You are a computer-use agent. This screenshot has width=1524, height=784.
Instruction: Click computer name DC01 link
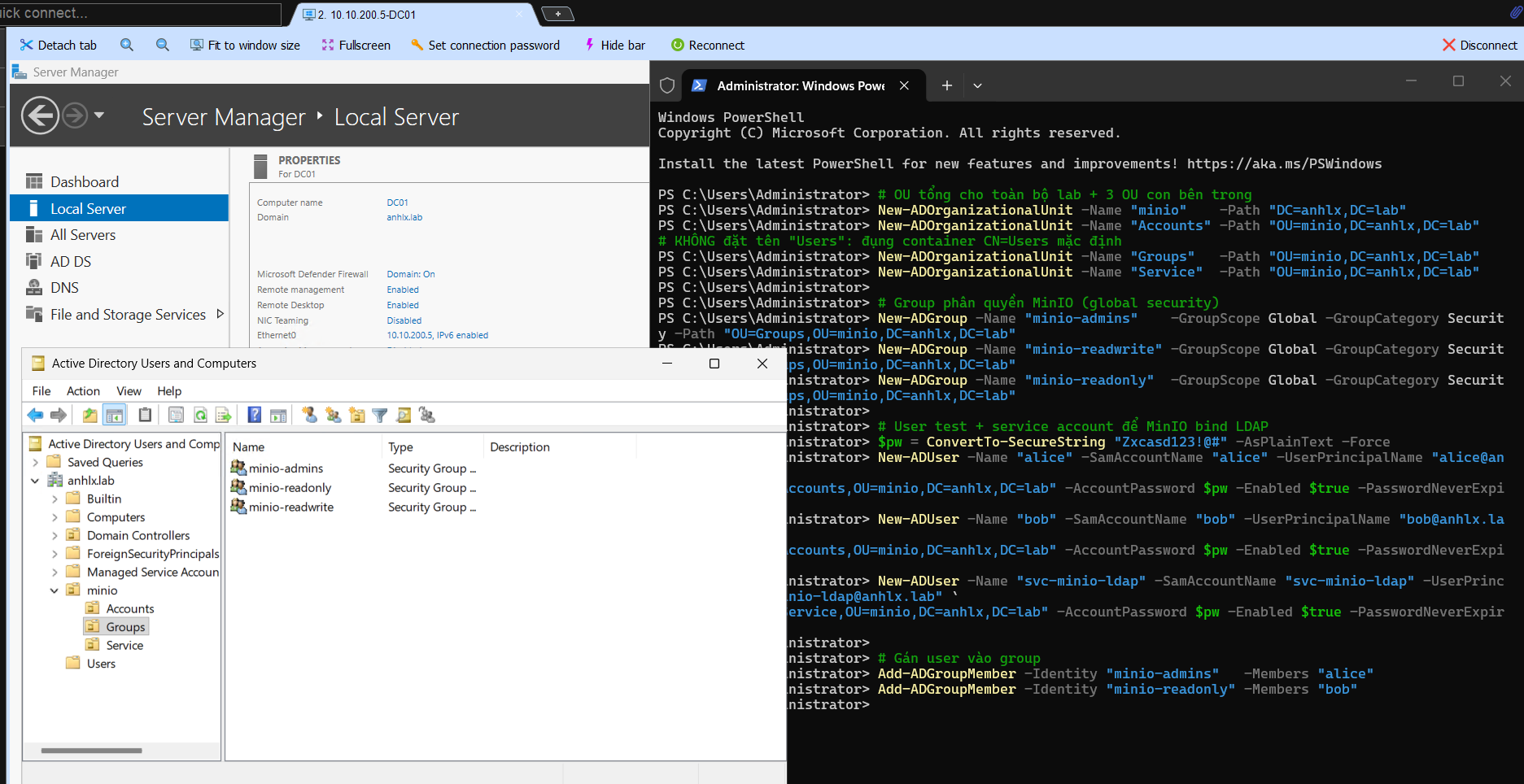[397, 203]
